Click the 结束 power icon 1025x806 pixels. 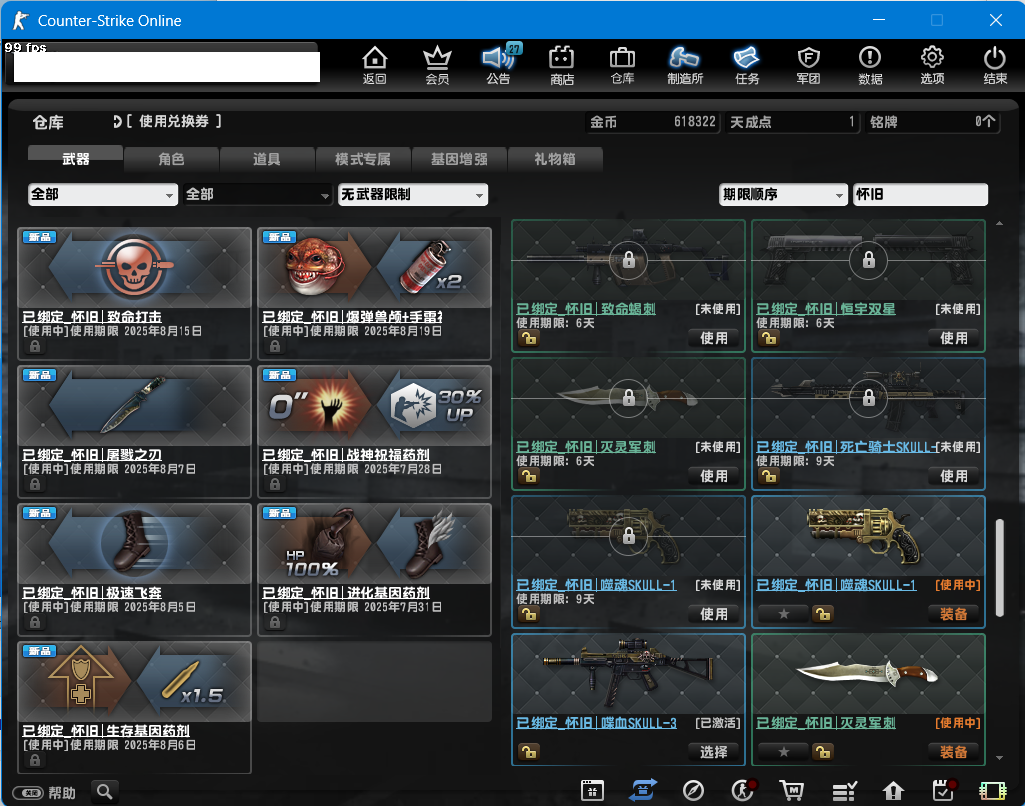coord(995,65)
